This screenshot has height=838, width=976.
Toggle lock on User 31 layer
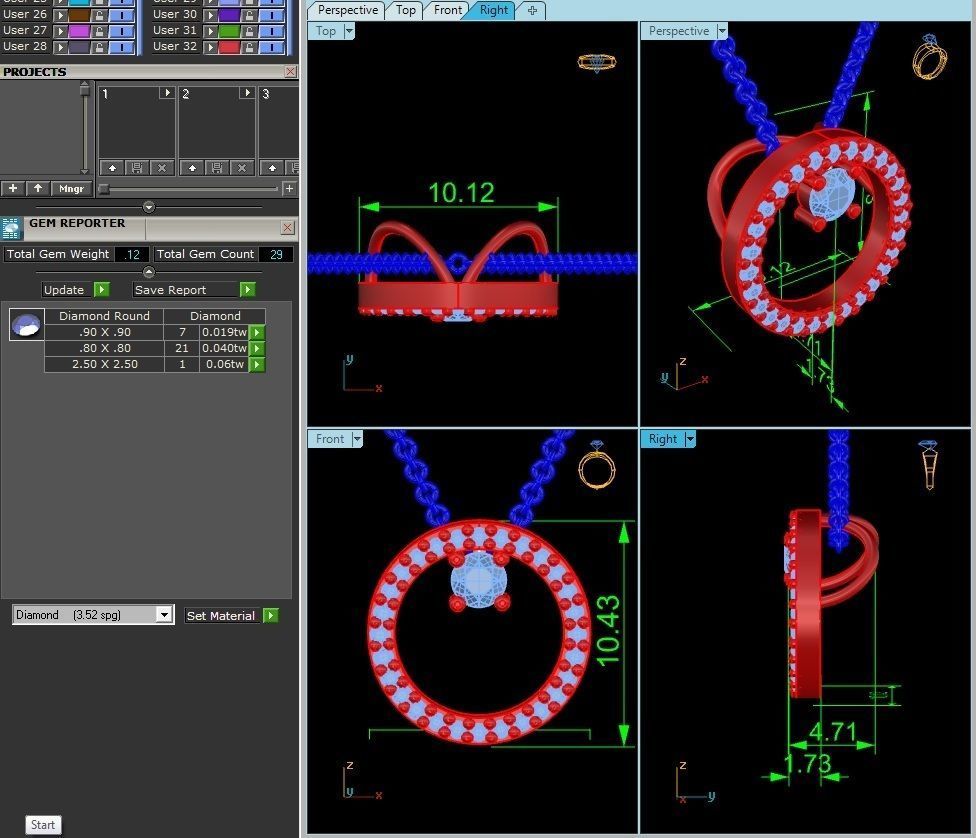click(x=249, y=31)
